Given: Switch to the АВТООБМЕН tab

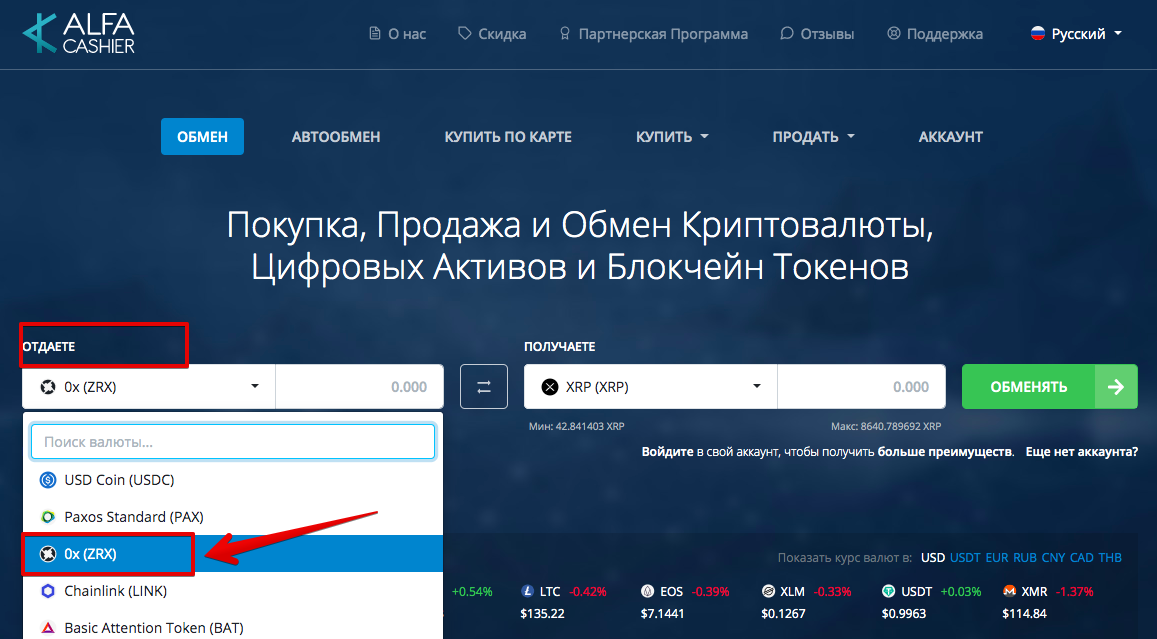Looking at the screenshot, I should click(x=336, y=137).
